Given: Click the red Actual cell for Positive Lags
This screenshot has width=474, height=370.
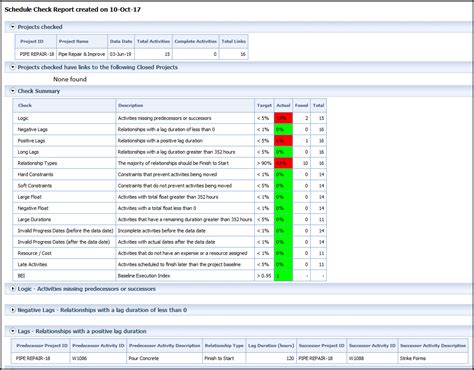Looking at the screenshot, I should [283, 141].
